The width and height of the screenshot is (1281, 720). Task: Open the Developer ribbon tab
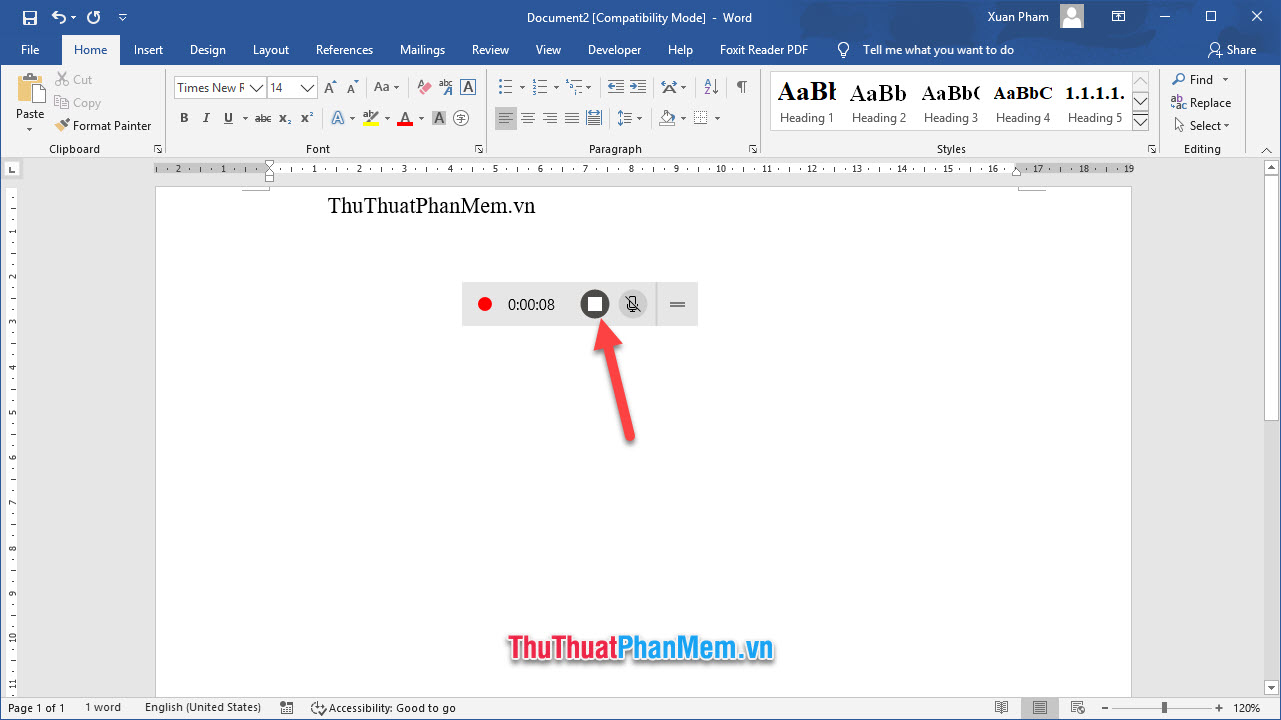pyautogui.click(x=614, y=50)
